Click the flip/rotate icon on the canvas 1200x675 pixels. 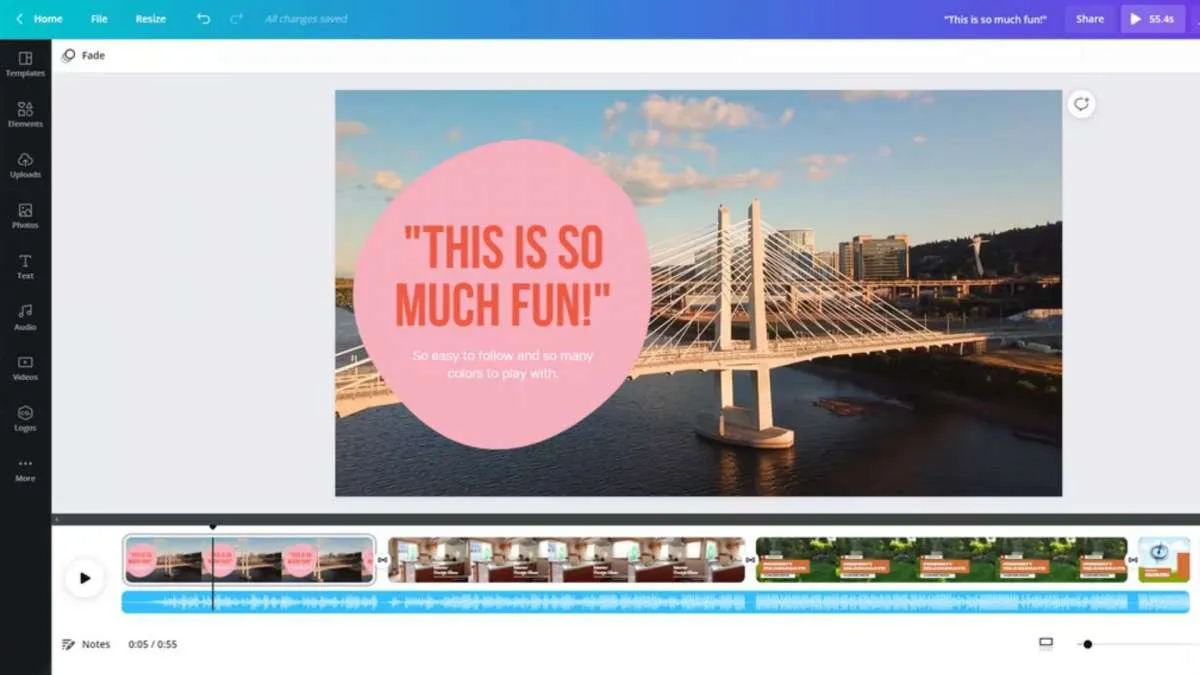point(1080,103)
